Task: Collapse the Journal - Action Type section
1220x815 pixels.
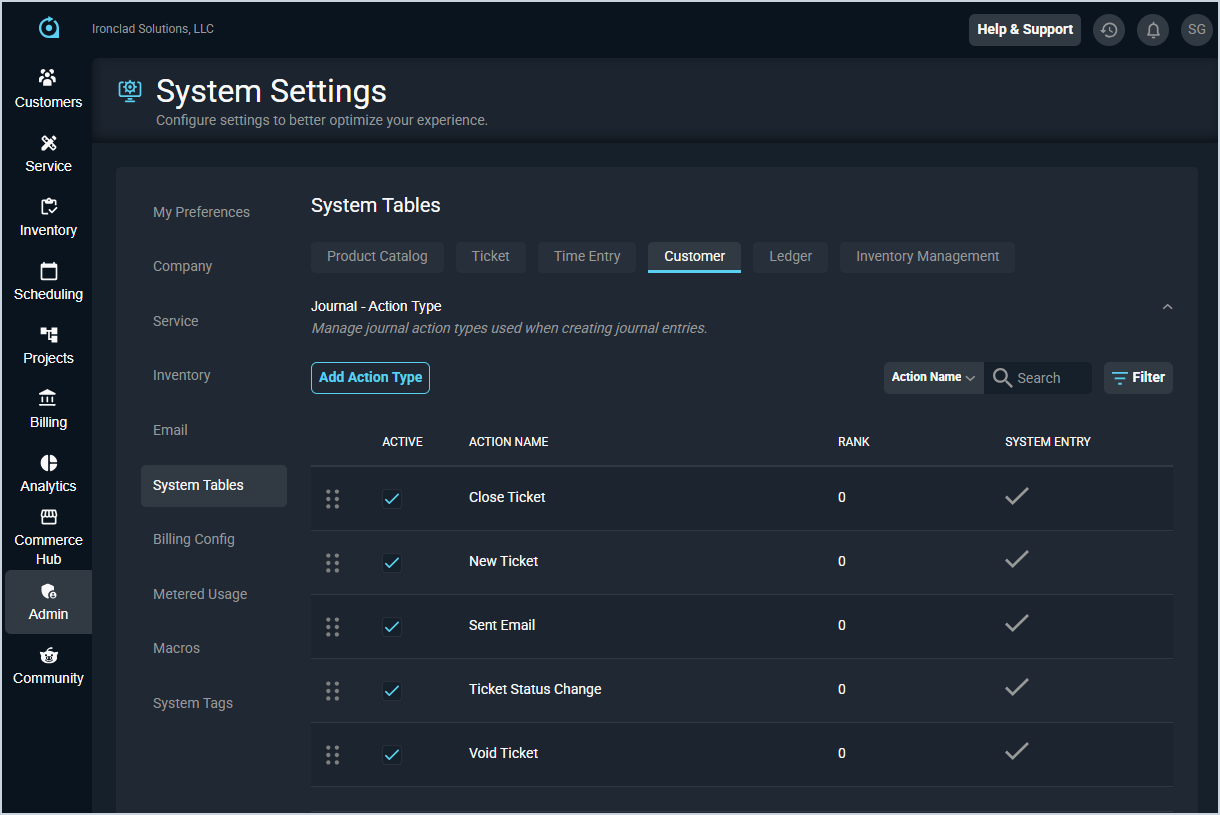Action: pos(1167,307)
